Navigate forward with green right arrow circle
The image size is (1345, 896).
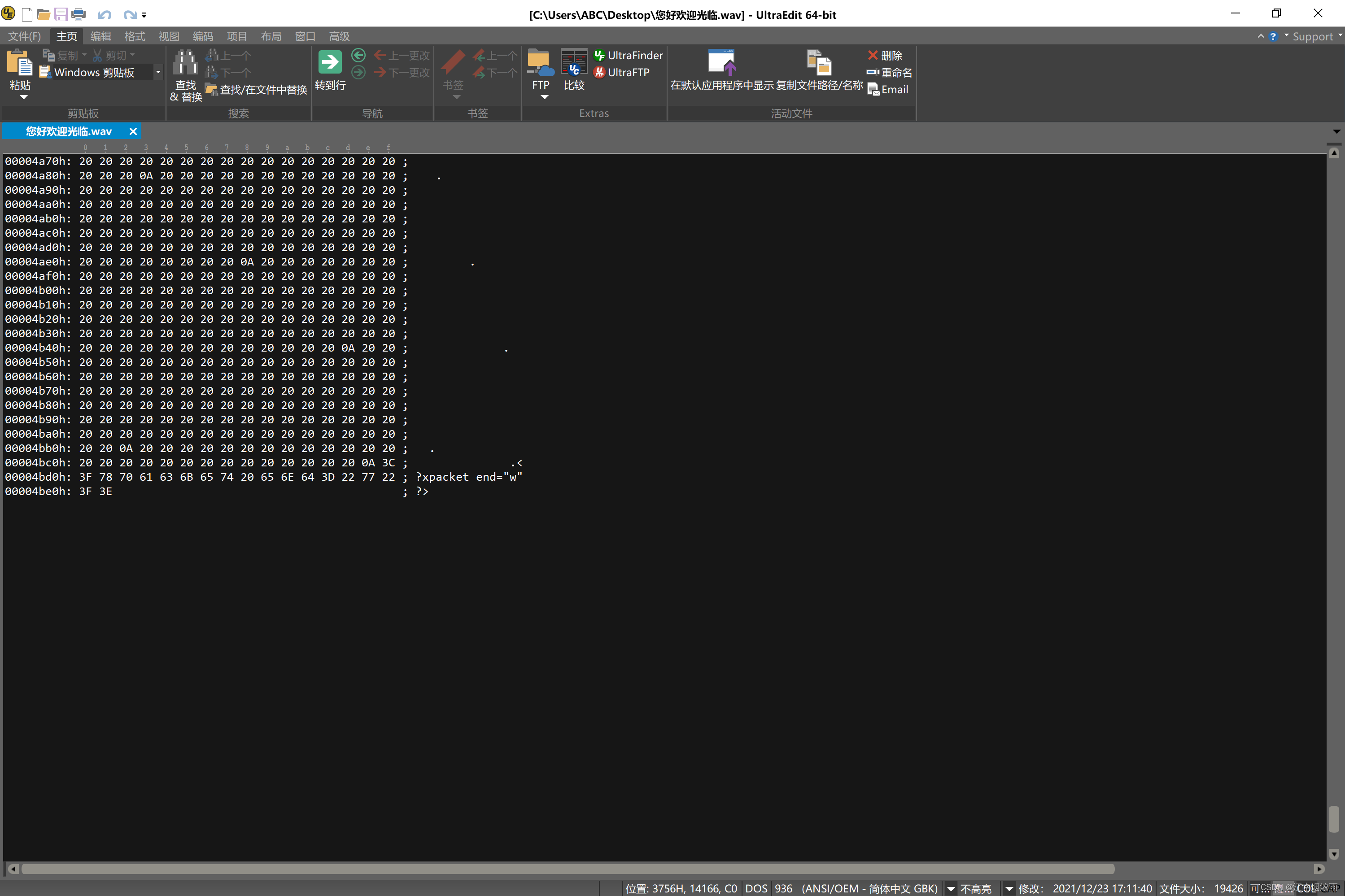coord(358,72)
